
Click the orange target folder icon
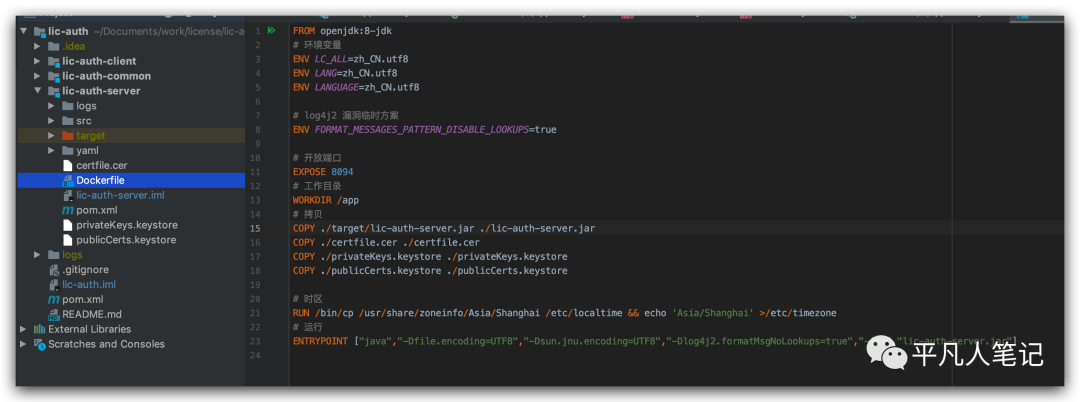pyautogui.click(x=67, y=136)
